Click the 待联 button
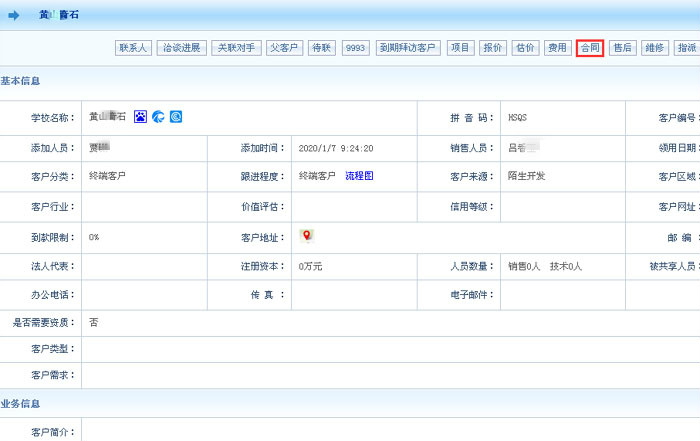Image resolution: width=700 pixels, height=441 pixels. tap(321, 48)
